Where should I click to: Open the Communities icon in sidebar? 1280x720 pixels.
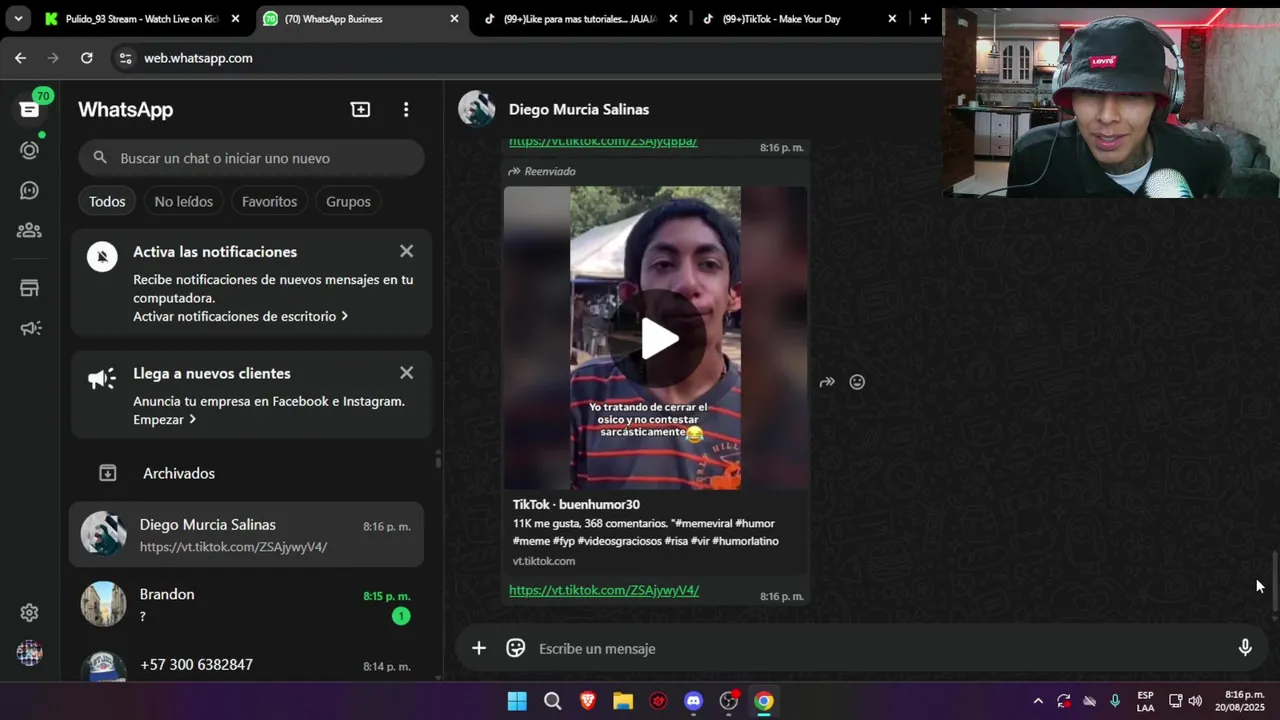[x=30, y=231]
